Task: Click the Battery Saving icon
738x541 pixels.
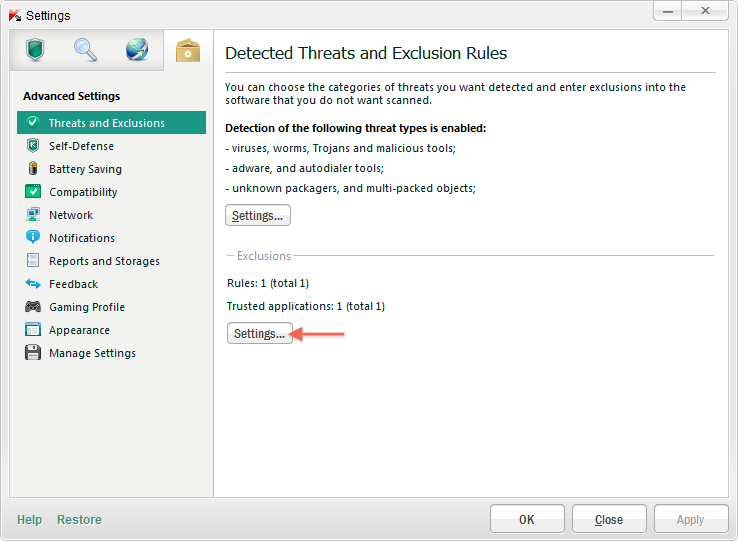Action: point(33,169)
